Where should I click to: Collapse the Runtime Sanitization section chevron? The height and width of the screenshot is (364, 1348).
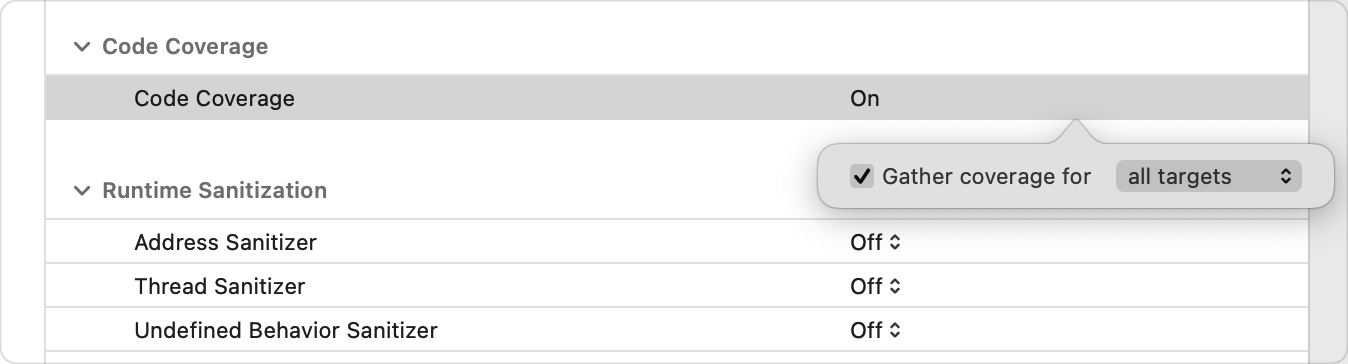pos(81,190)
